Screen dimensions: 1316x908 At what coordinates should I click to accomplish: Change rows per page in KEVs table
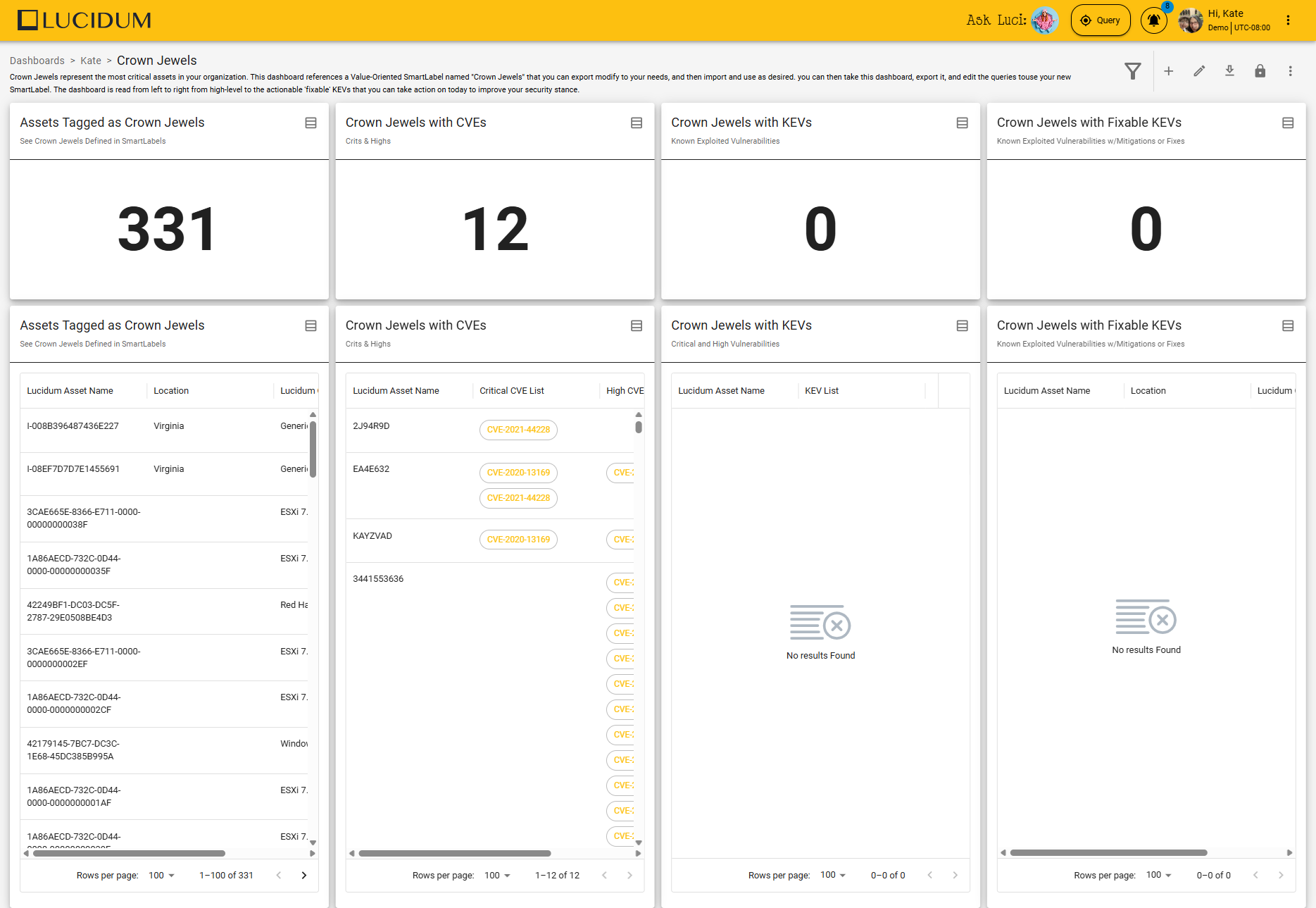pos(833,875)
